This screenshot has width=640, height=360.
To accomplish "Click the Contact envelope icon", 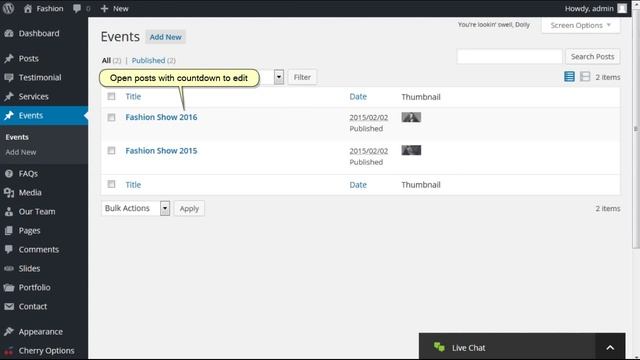I will pos(9,307).
